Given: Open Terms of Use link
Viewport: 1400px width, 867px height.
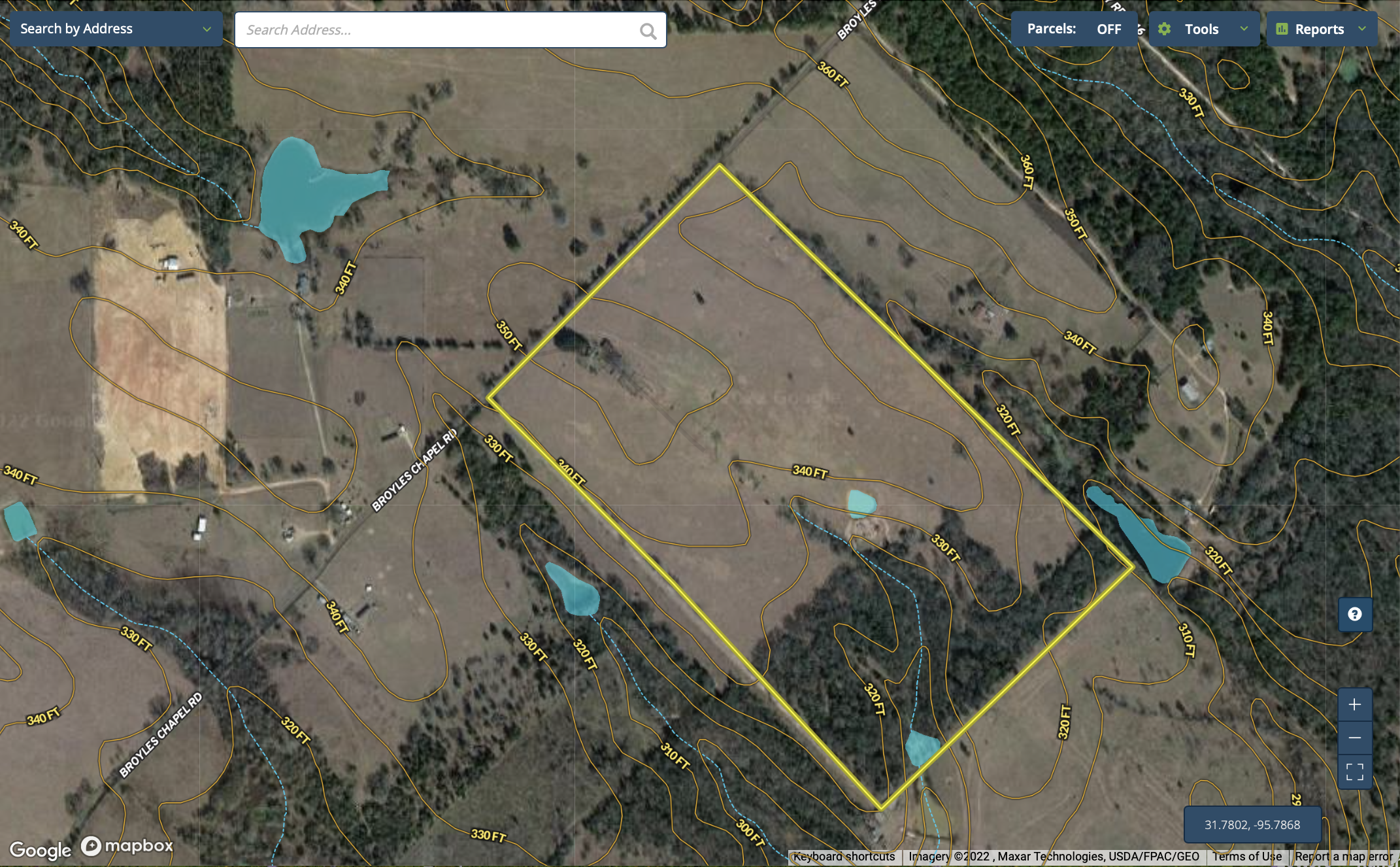Looking at the screenshot, I should 1246,857.
